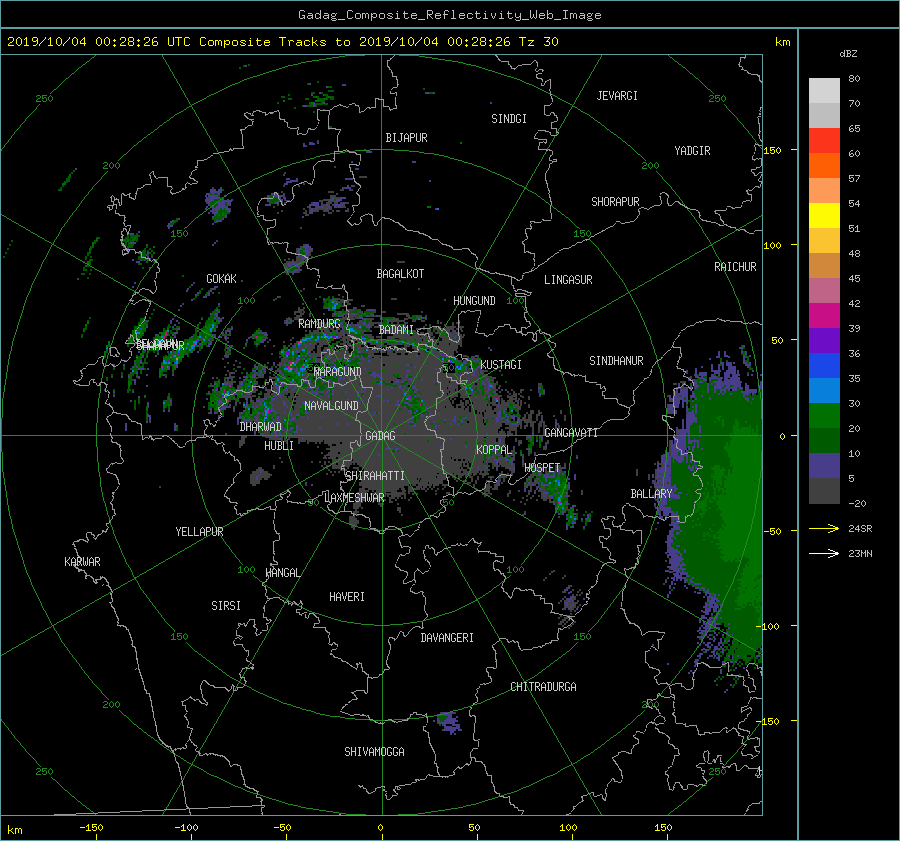Image resolution: width=900 pixels, height=841 pixels.
Task: Select the blue 35-36 dBZ legend swatch
Action: [x=824, y=365]
